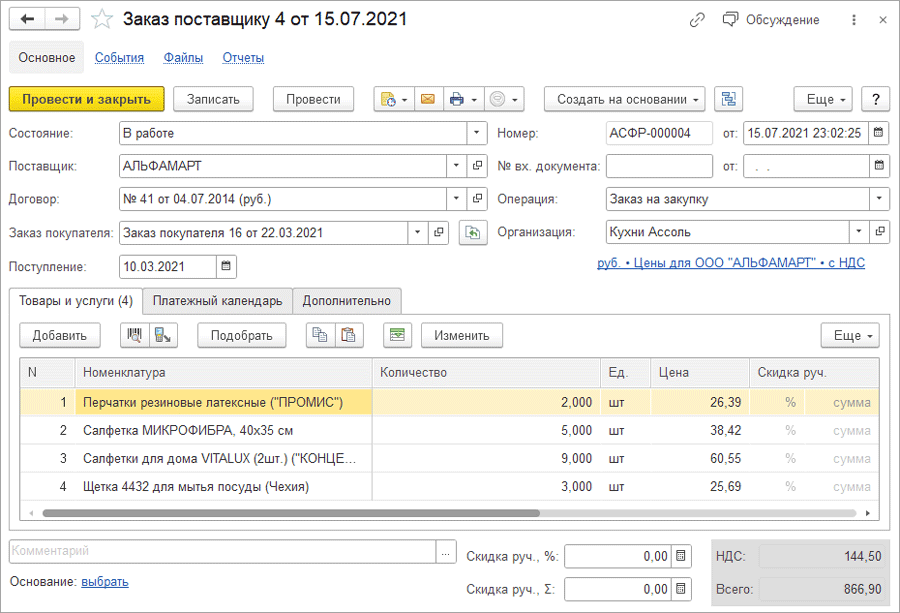
Task: Open the document structure icon button
Action: pos(728,99)
